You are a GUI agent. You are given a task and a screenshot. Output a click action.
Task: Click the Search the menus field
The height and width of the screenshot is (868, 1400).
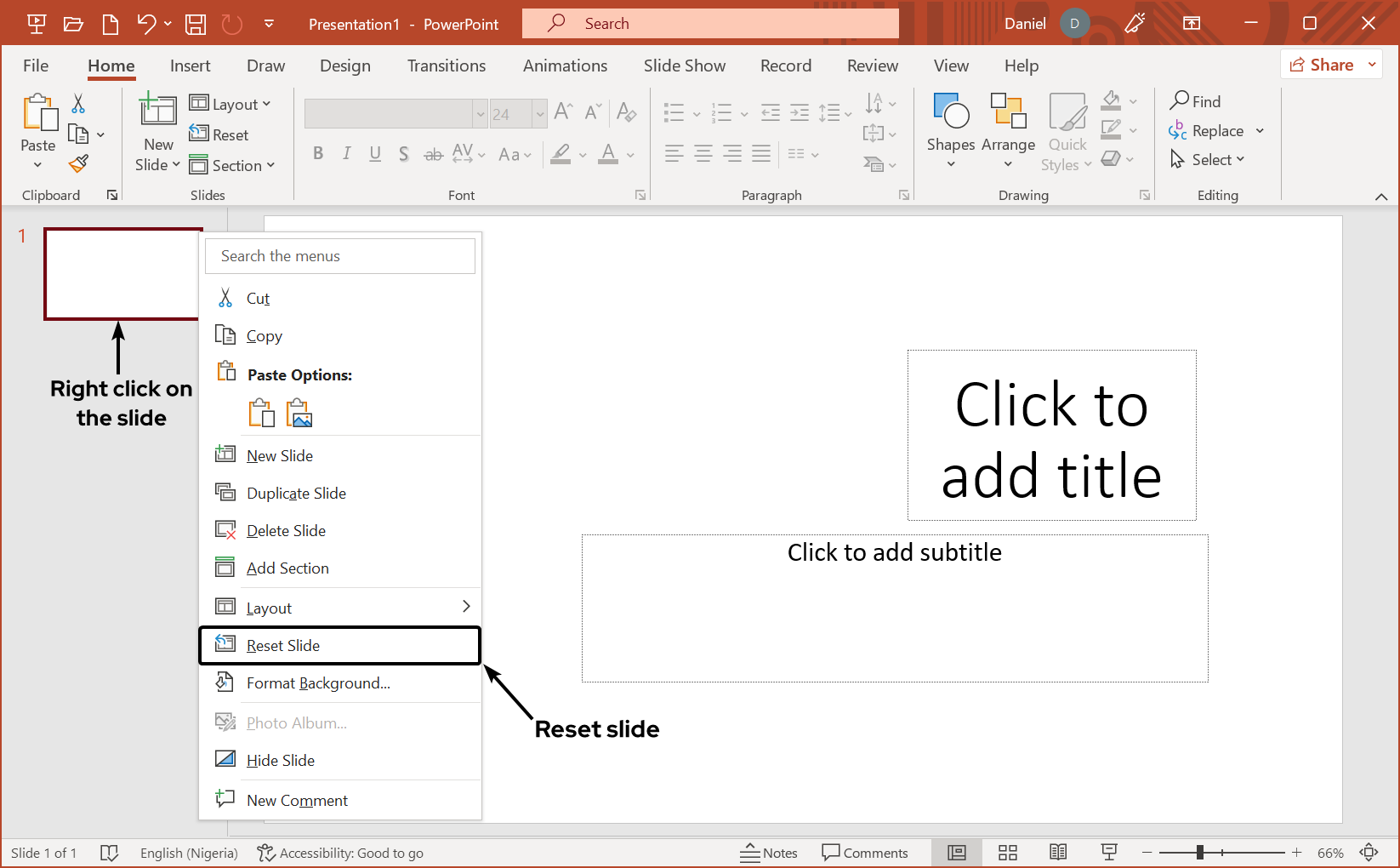click(x=340, y=256)
